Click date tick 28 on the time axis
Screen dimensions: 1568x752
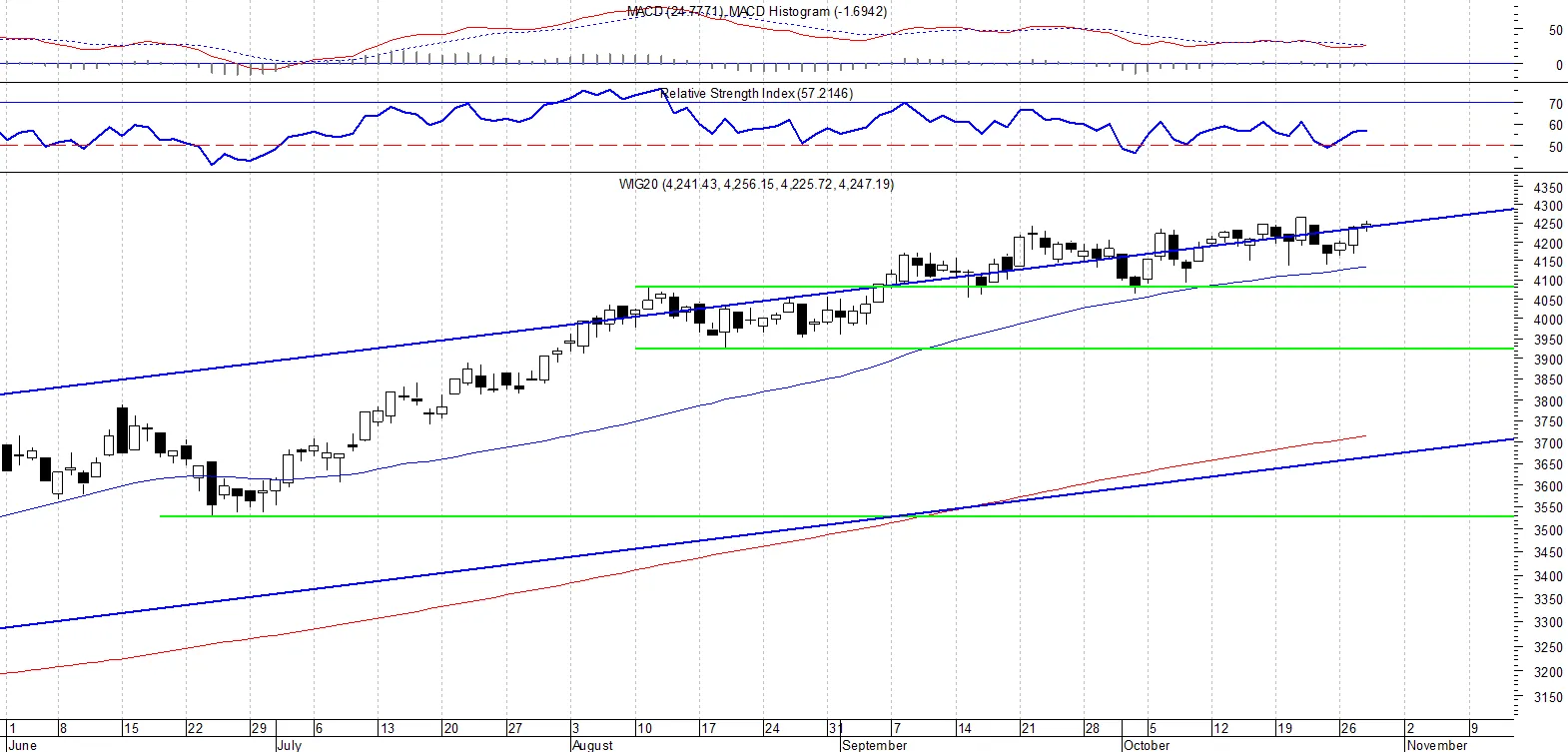coord(1093,729)
